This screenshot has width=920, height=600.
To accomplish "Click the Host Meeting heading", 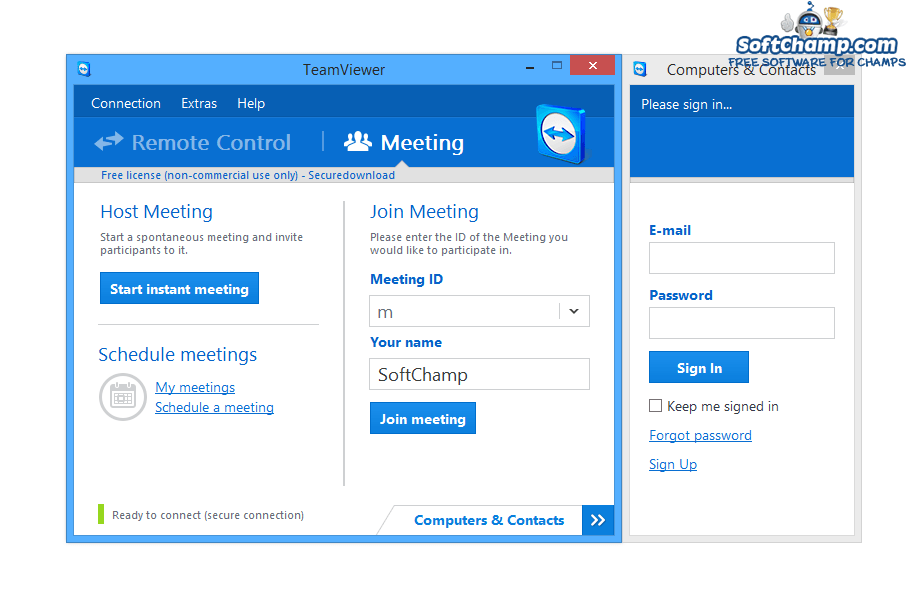I will (x=156, y=211).
